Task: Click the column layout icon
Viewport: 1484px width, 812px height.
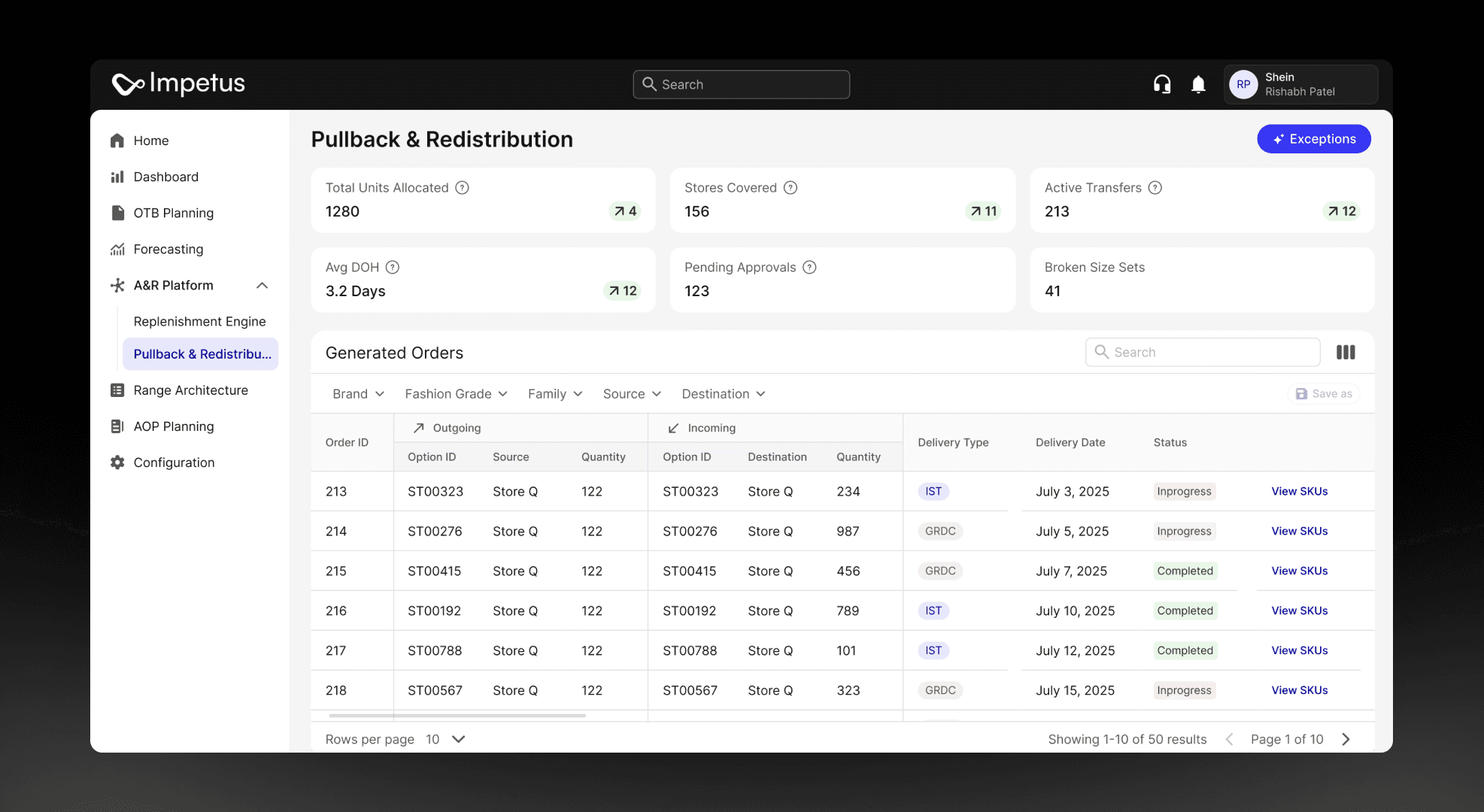Action: pos(1346,352)
